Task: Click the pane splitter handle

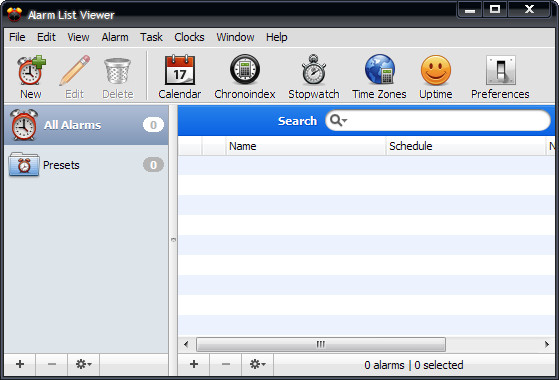Action: coord(173,240)
